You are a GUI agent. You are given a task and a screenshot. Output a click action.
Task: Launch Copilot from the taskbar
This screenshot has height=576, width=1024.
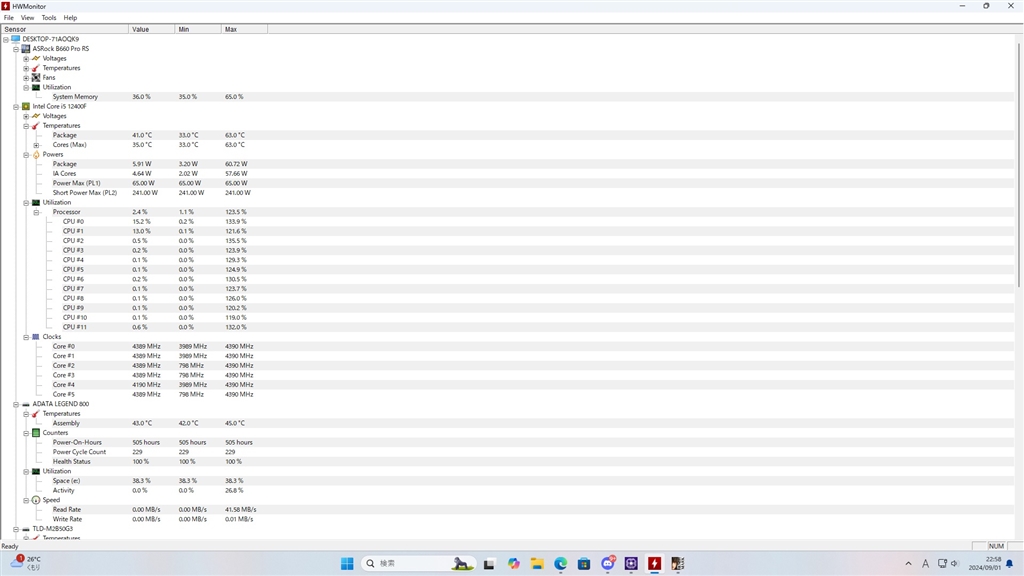click(514, 564)
